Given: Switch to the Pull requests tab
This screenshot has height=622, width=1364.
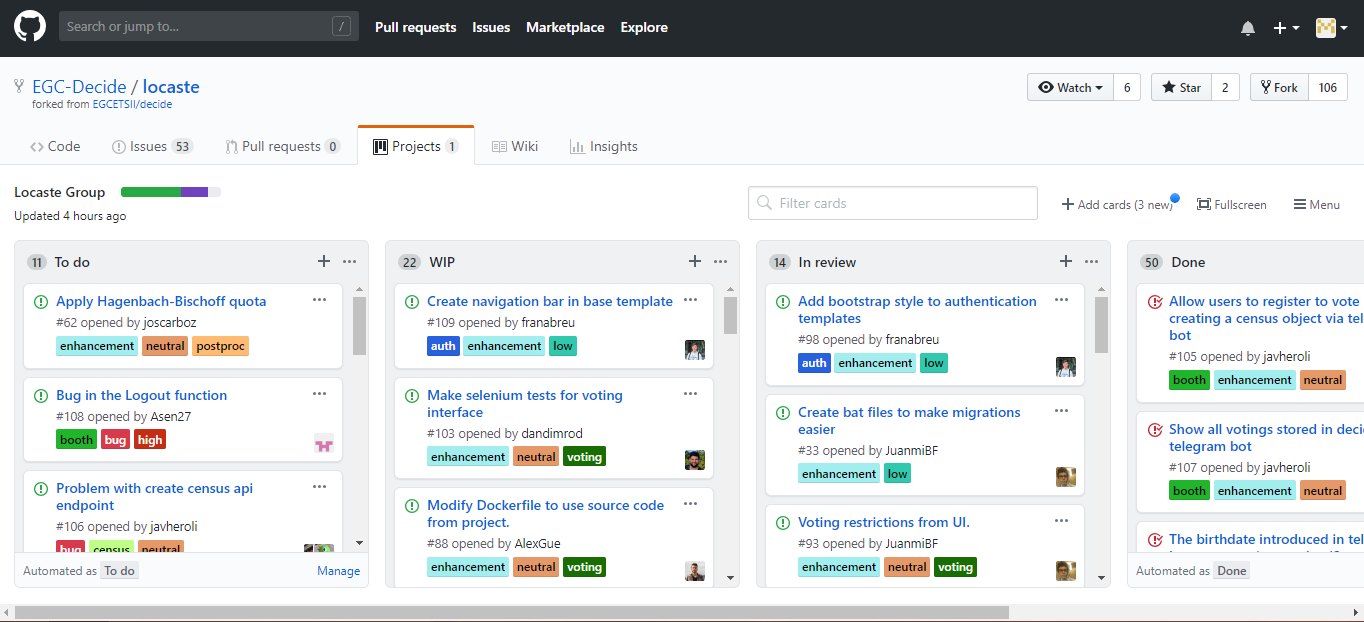Looking at the screenshot, I should tap(282, 146).
